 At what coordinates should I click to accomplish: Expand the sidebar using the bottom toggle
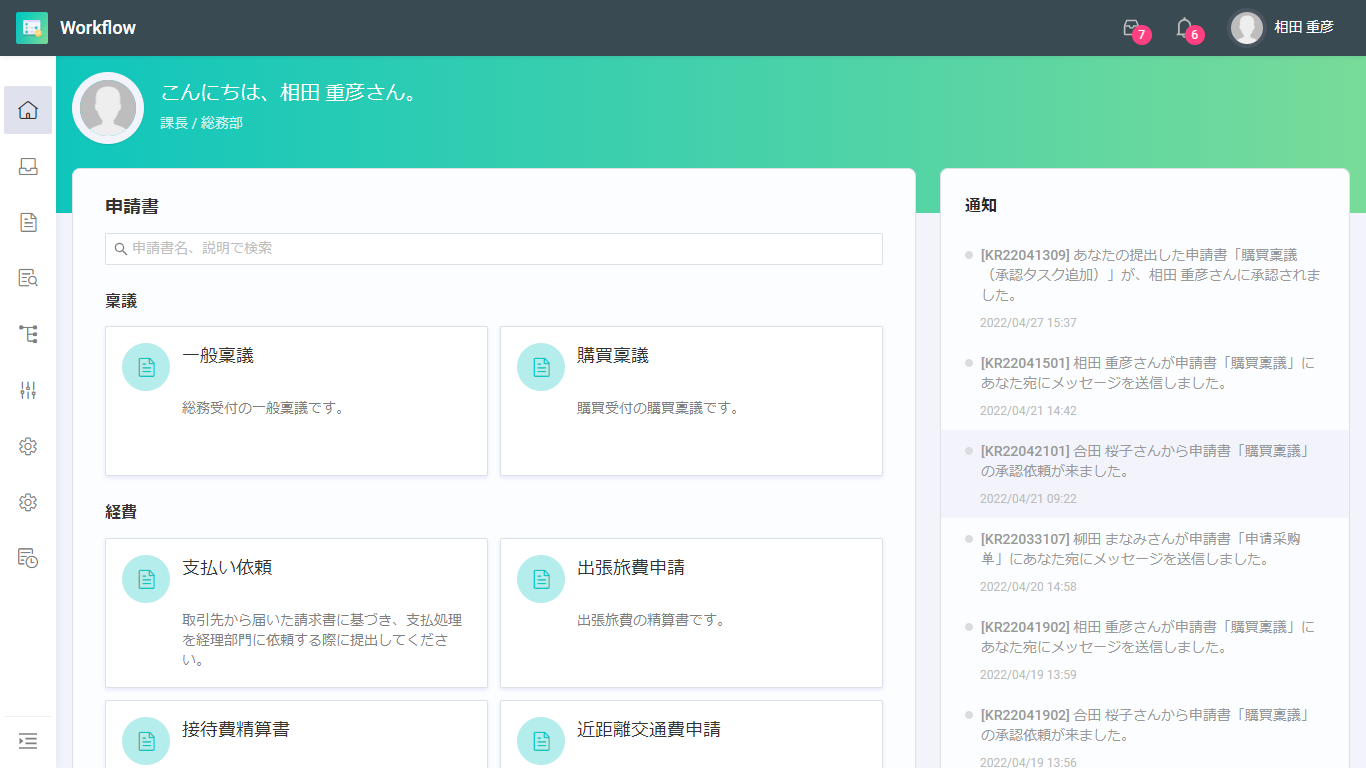tap(28, 741)
